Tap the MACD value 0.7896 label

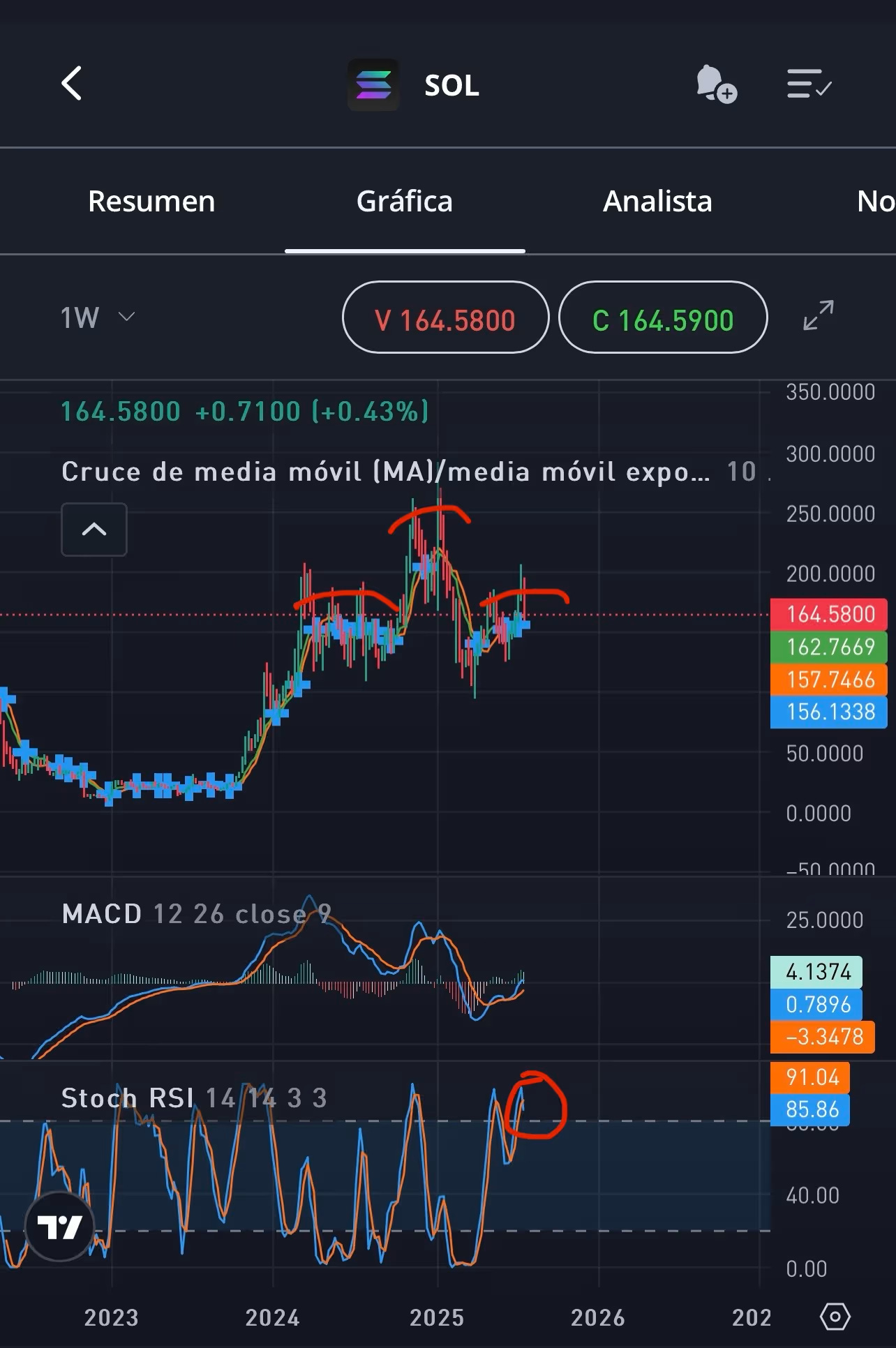[816, 1004]
